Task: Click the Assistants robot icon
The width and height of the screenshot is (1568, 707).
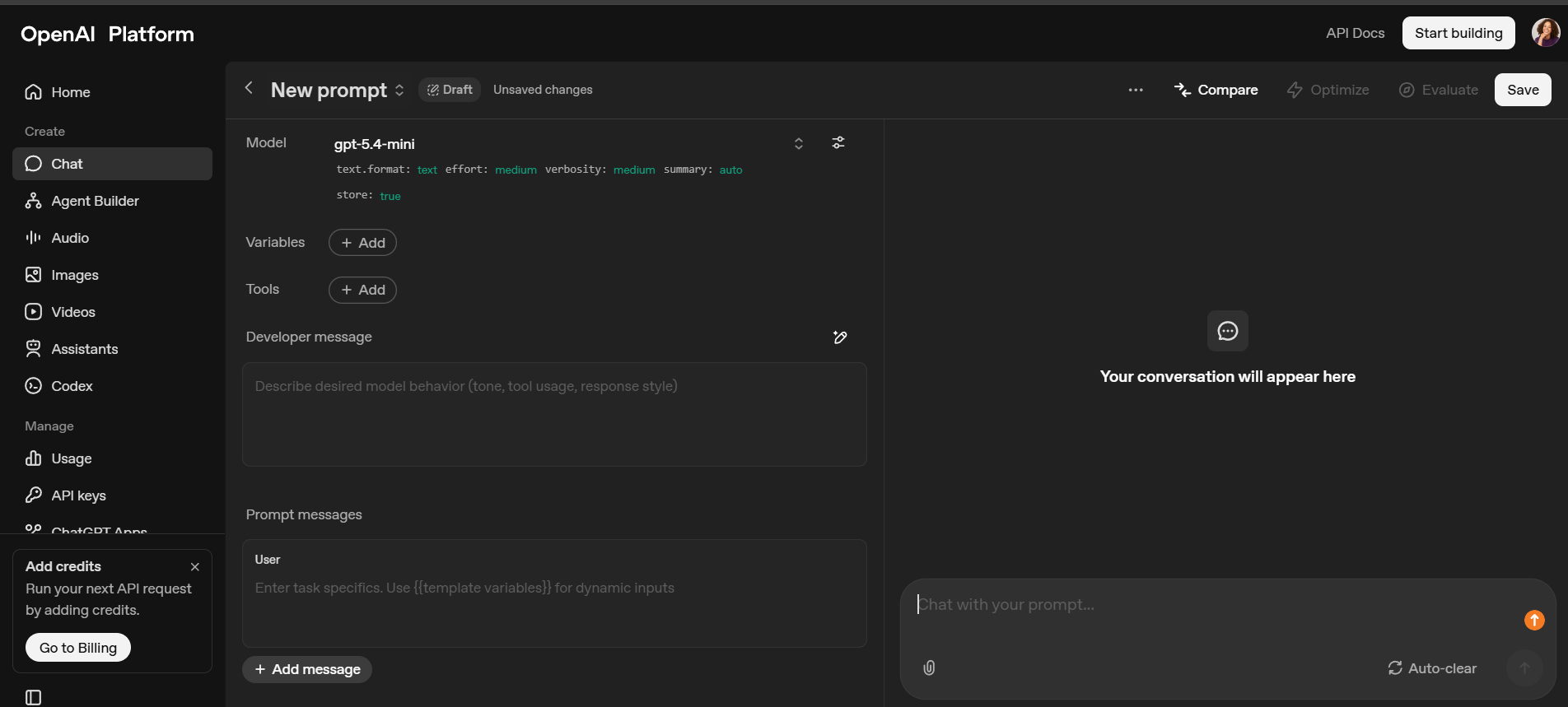Action: click(33, 349)
